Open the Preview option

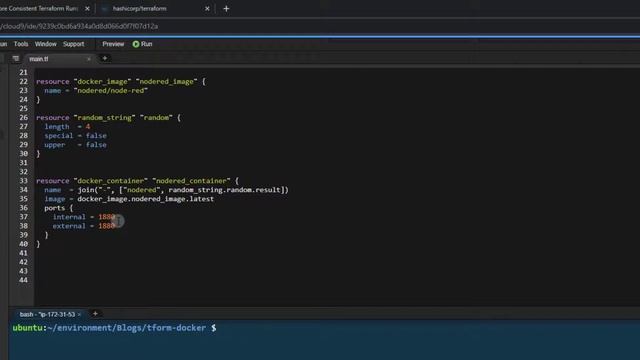[113, 44]
